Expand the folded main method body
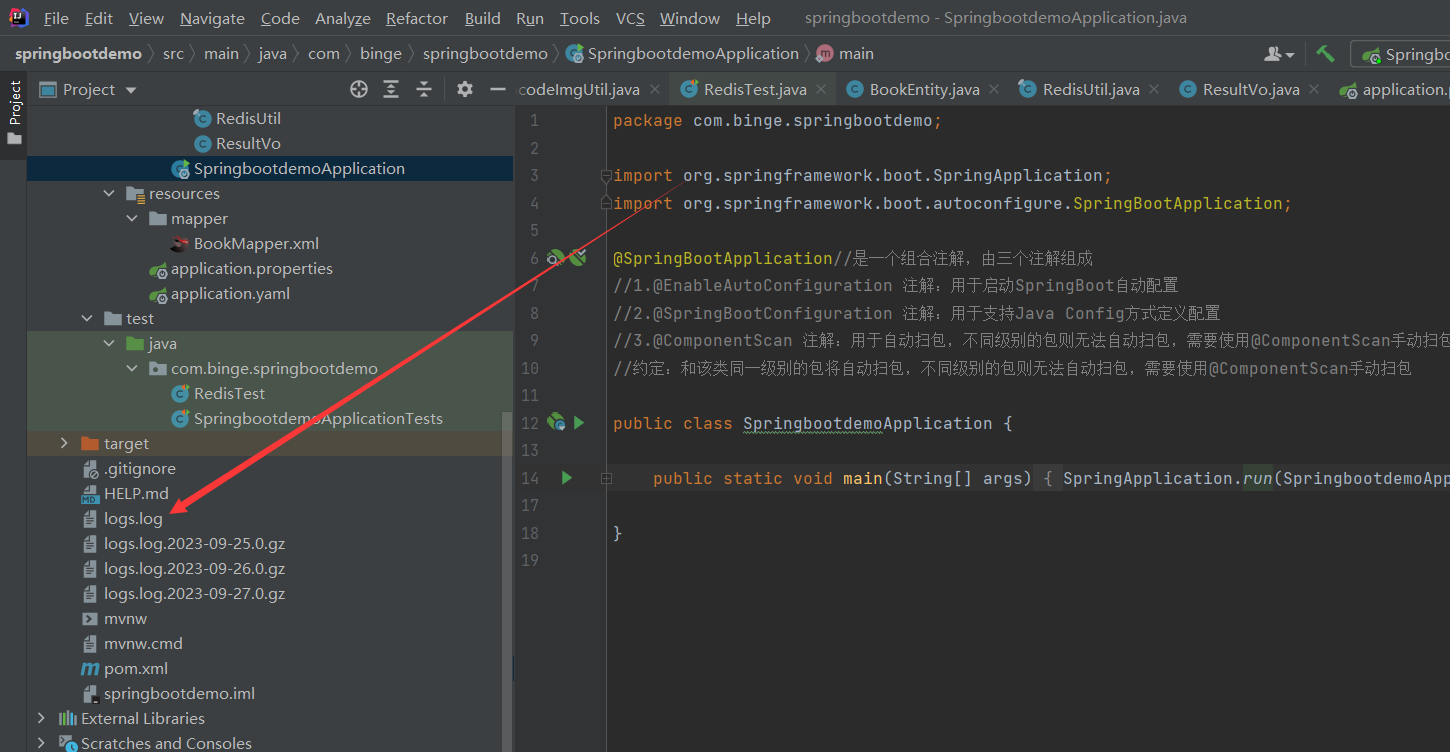1450x752 pixels. coord(606,479)
